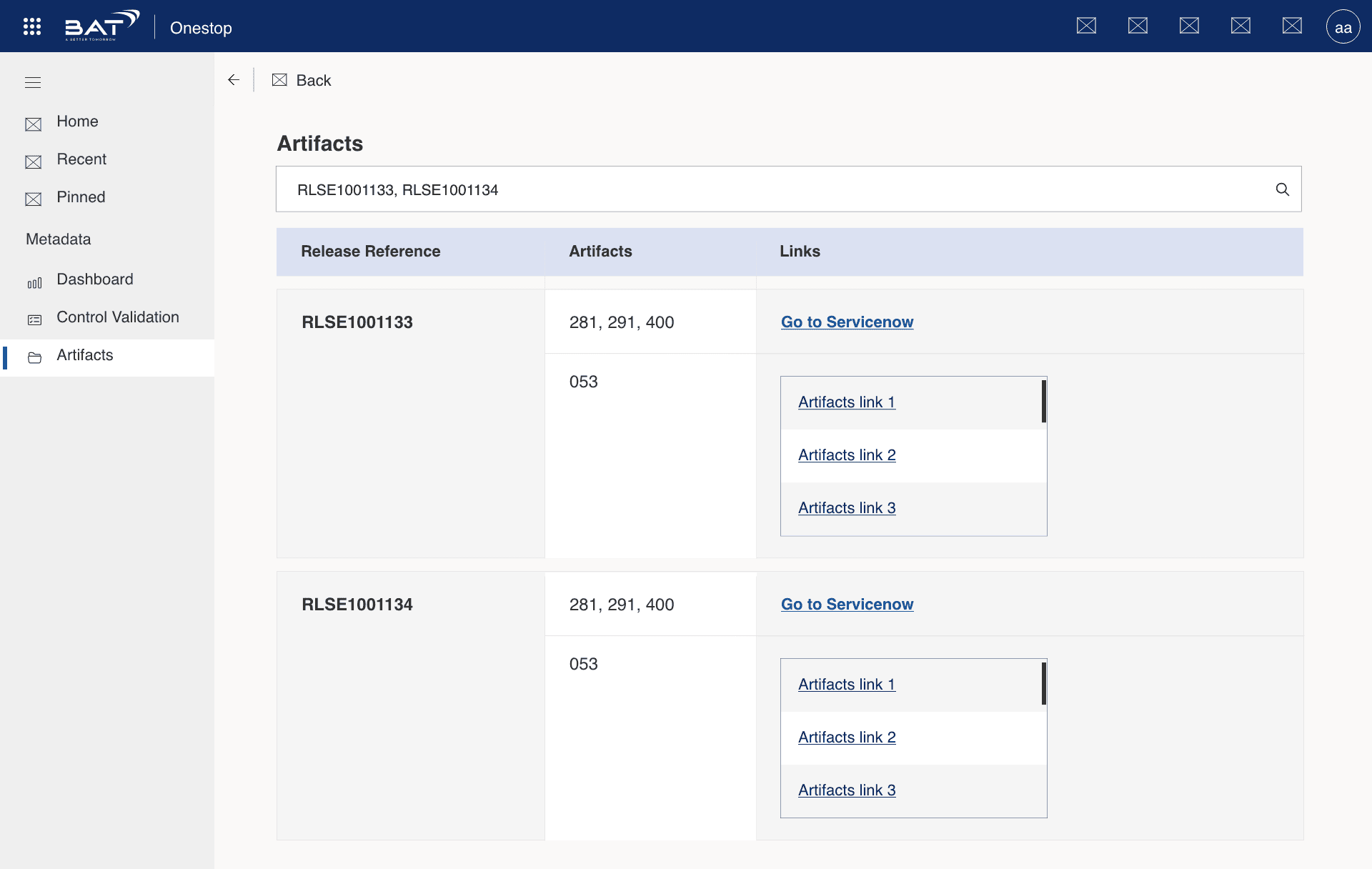This screenshot has width=1372, height=869.
Task: Open the Recent sidebar item
Action: coord(81,159)
